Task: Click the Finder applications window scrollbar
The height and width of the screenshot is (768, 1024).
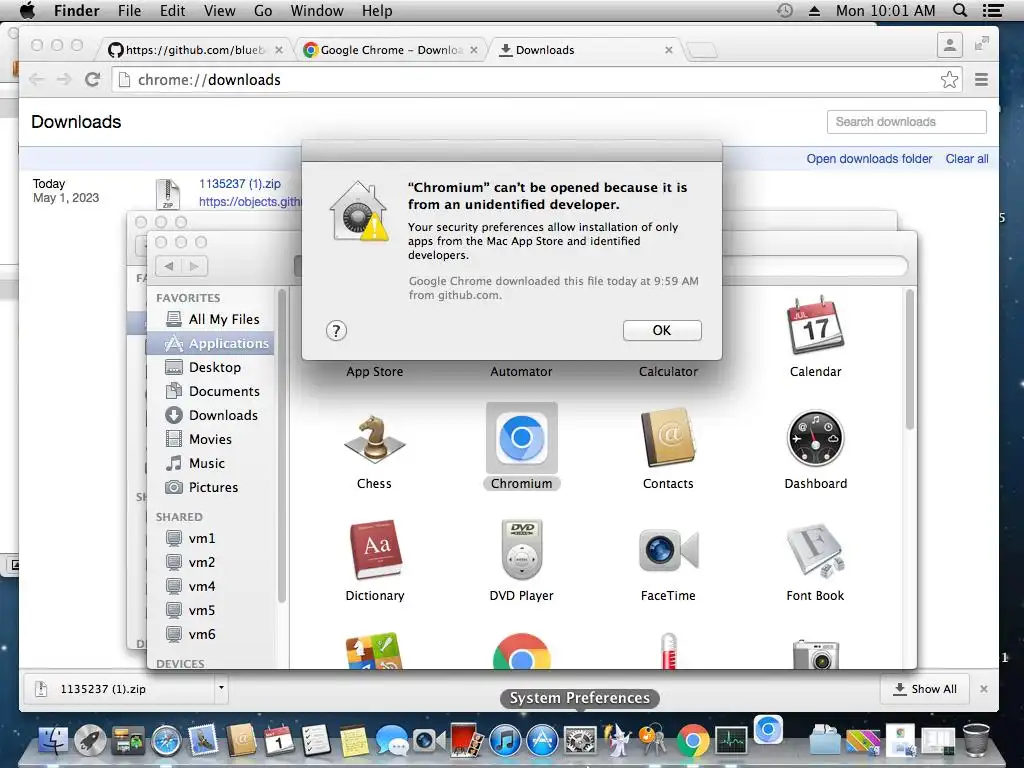Action: click(x=909, y=360)
